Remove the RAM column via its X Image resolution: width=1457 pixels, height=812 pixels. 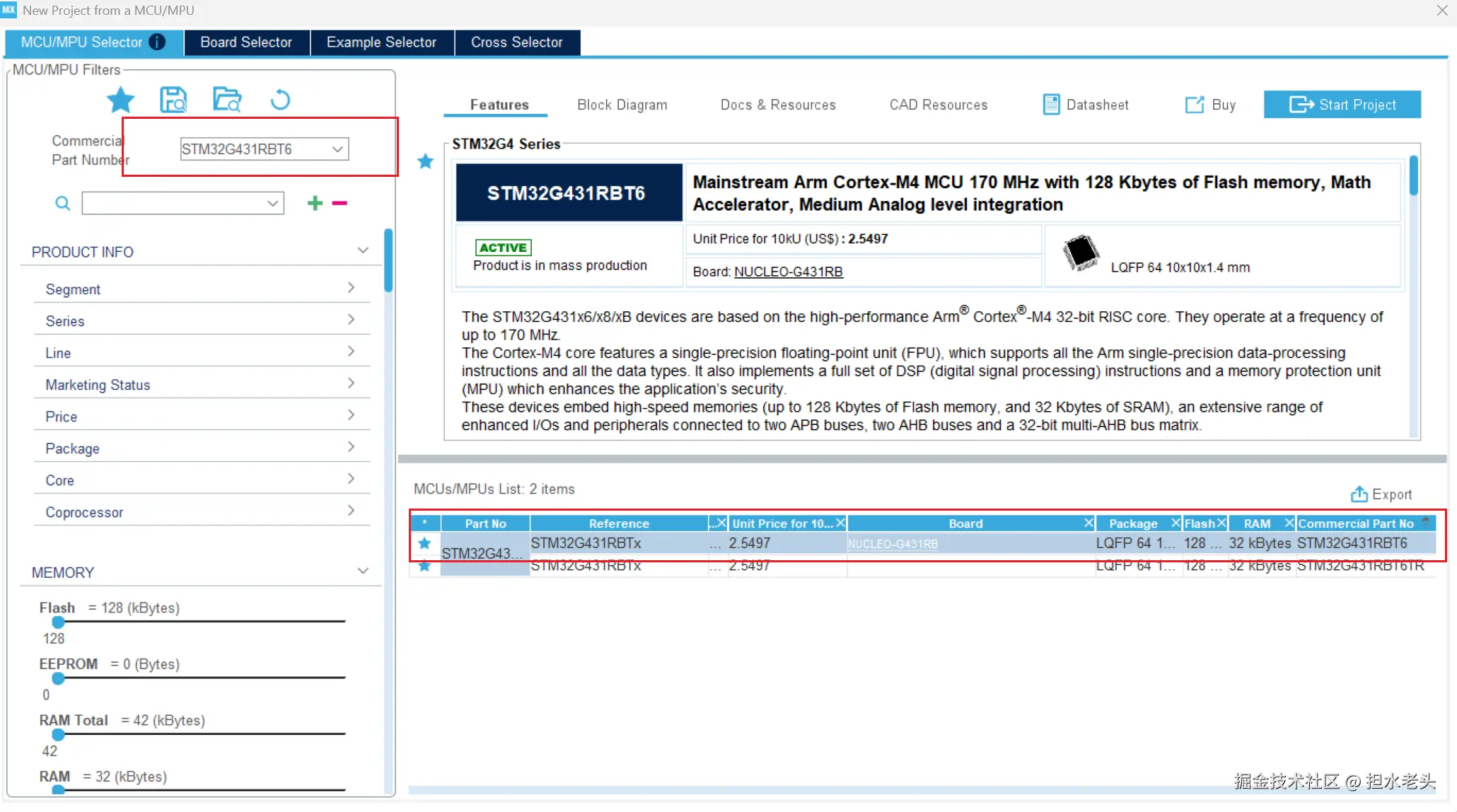pyautogui.click(x=1289, y=523)
